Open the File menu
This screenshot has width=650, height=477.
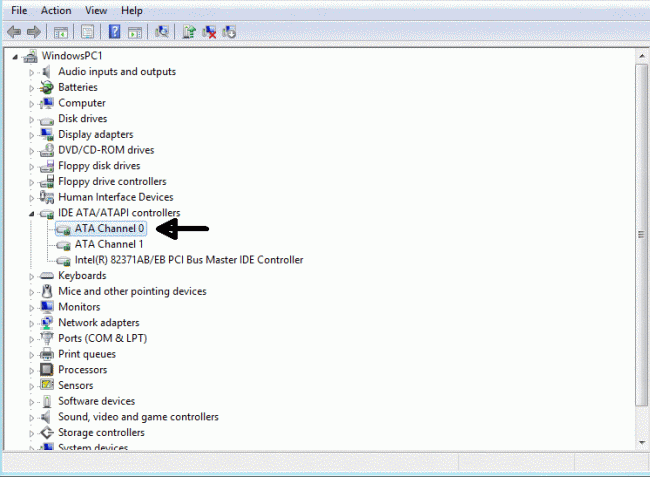click(x=19, y=10)
